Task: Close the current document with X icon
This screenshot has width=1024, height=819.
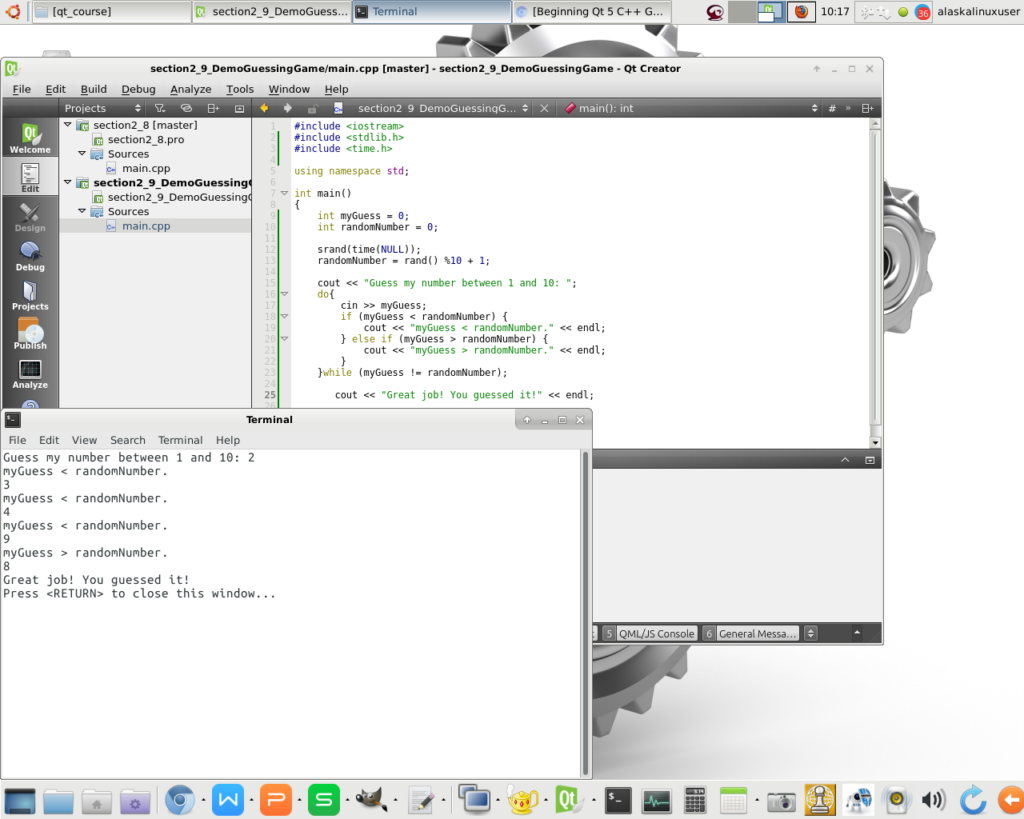Action: [544, 108]
